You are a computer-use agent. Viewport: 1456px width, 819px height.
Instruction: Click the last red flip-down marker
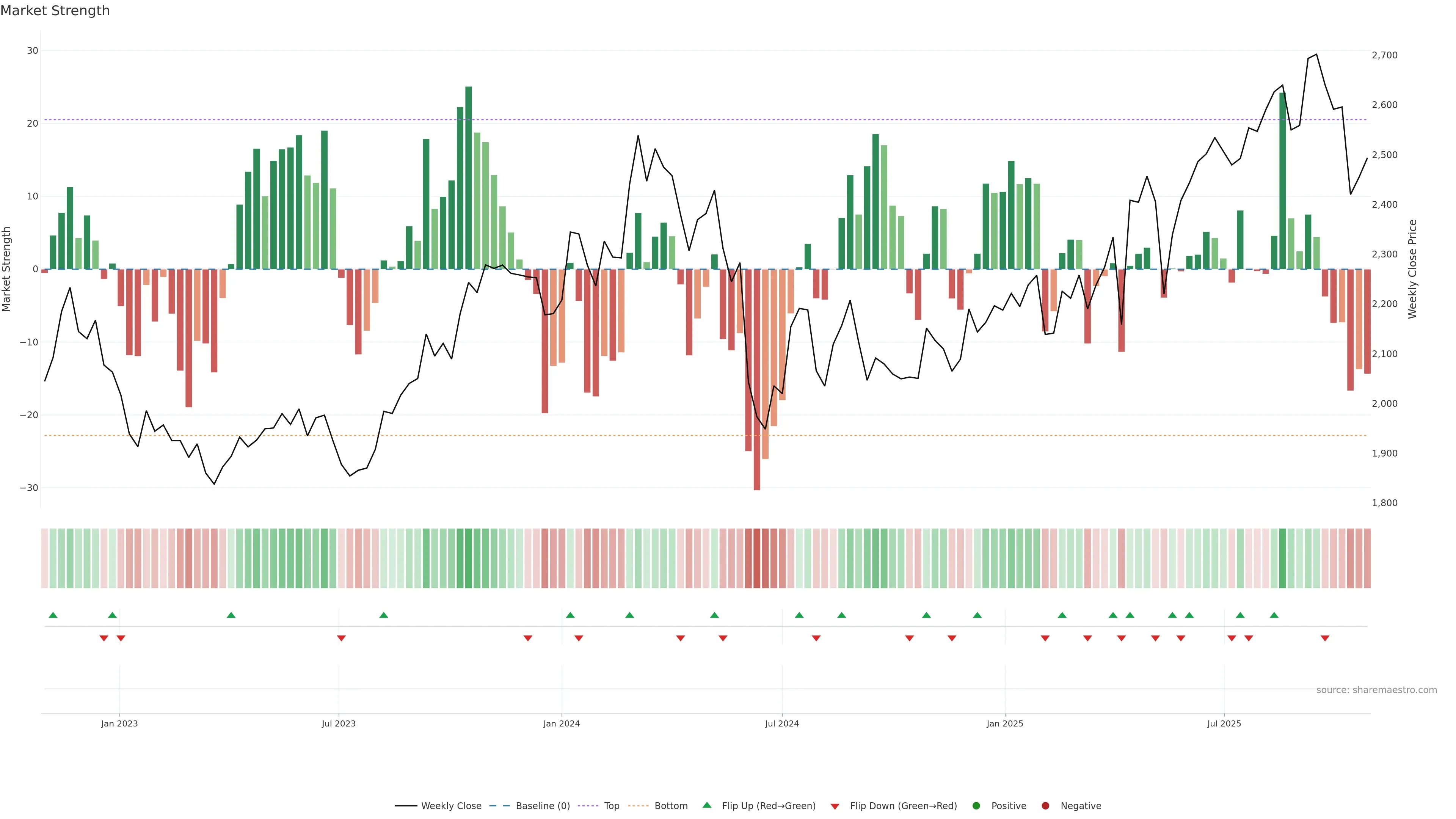pos(1325,638)
